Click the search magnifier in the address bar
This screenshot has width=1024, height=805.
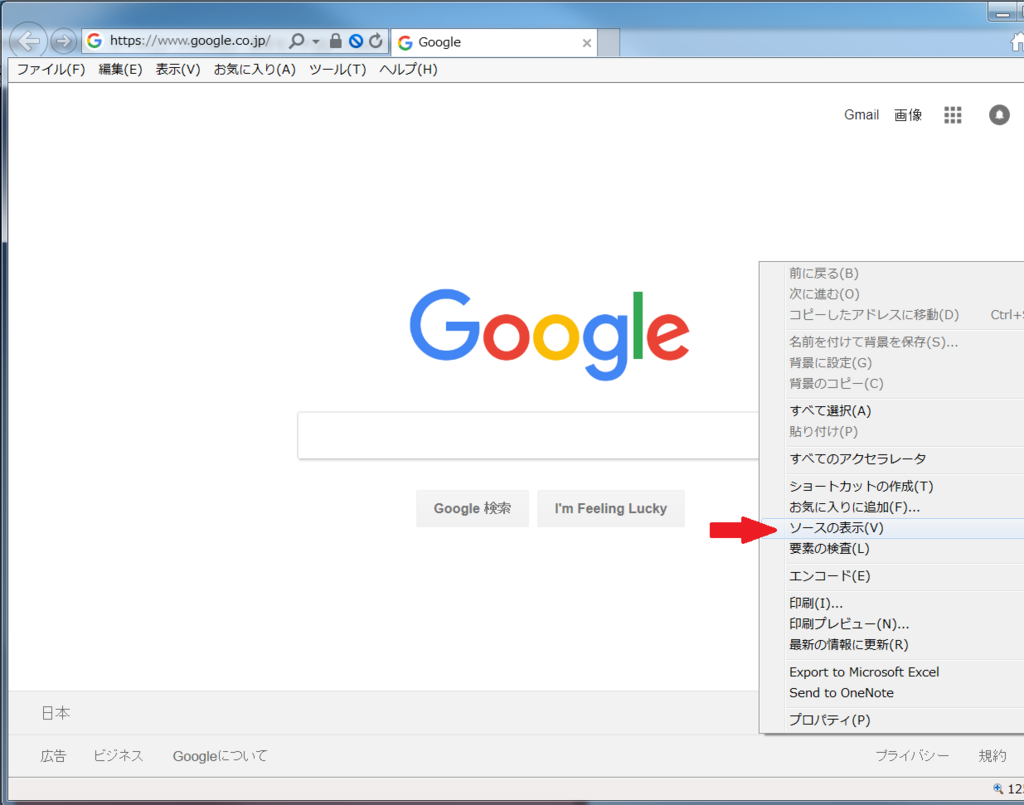(298, 42)
